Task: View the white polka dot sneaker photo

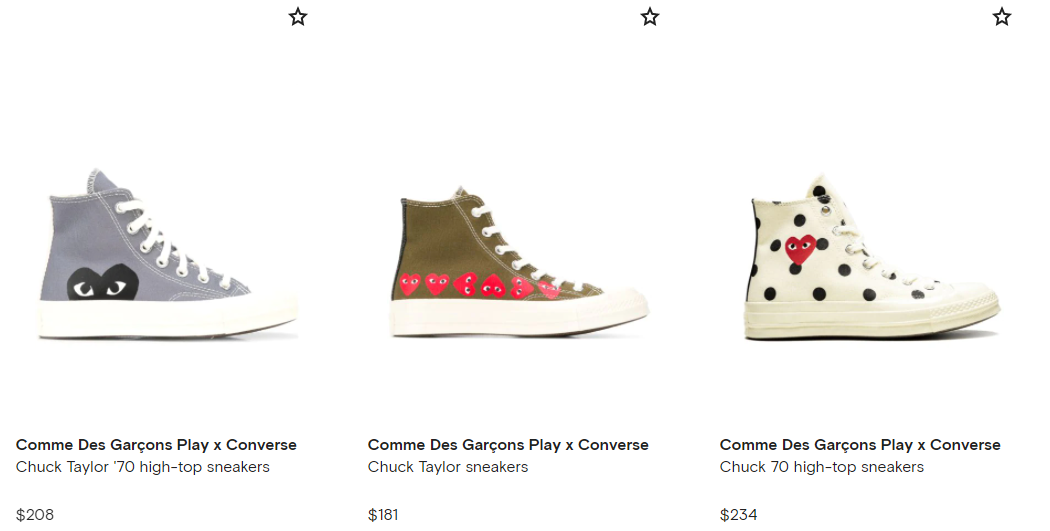Action: click(873, 258)
